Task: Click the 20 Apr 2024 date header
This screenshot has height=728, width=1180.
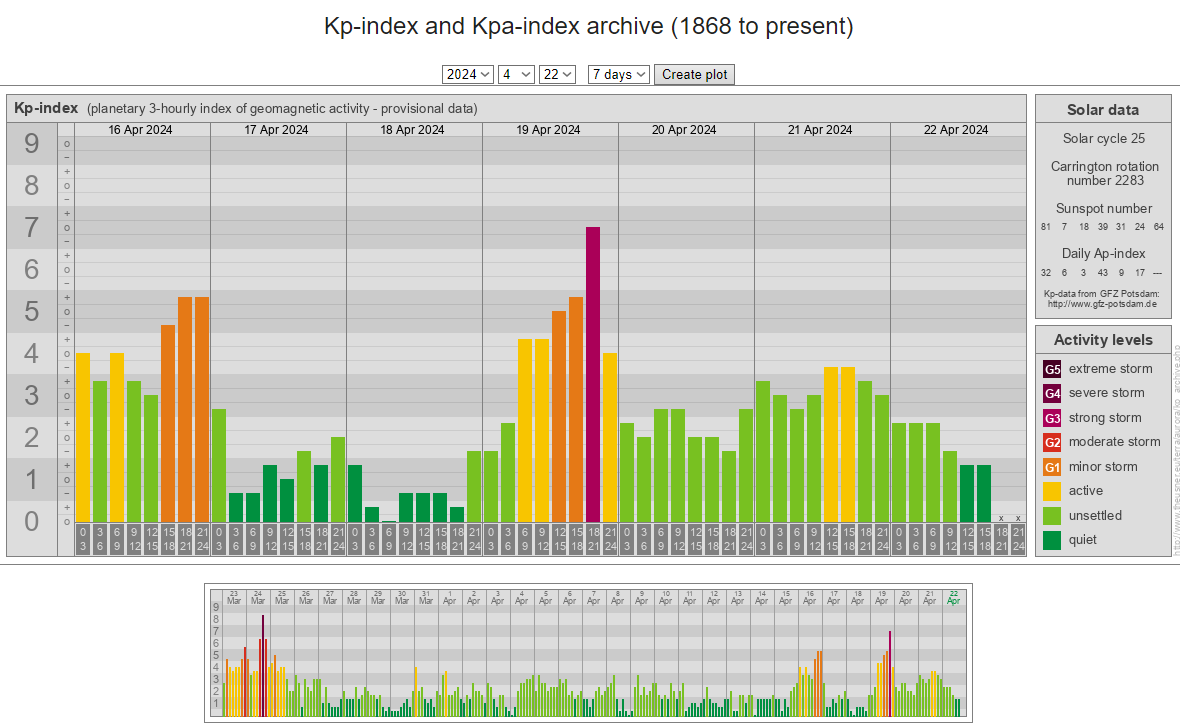Action: [x=684, y=129]
